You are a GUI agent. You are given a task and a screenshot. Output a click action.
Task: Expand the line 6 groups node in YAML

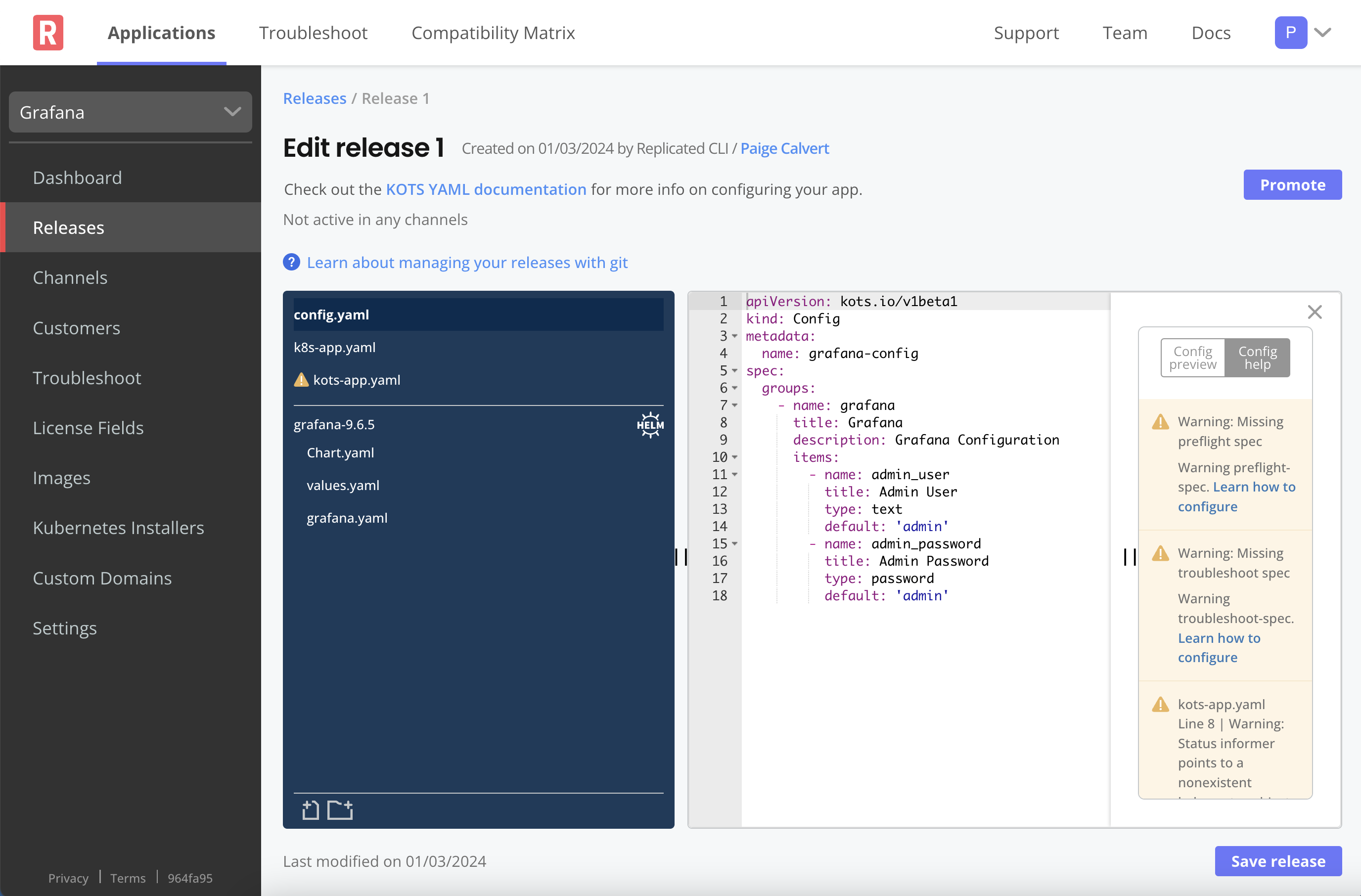coord(737,389)
